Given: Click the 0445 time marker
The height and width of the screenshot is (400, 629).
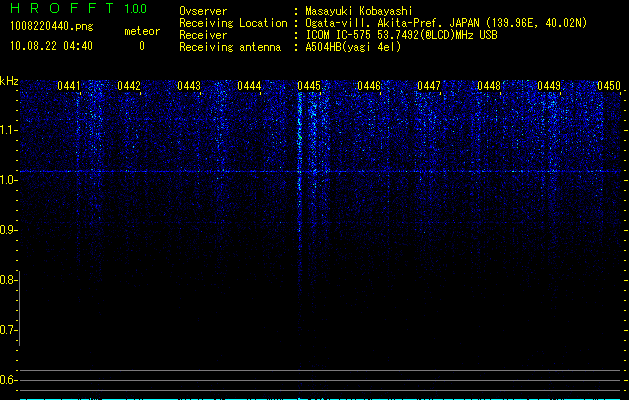Looking at the screenshot, I should [x=309, y=85].
